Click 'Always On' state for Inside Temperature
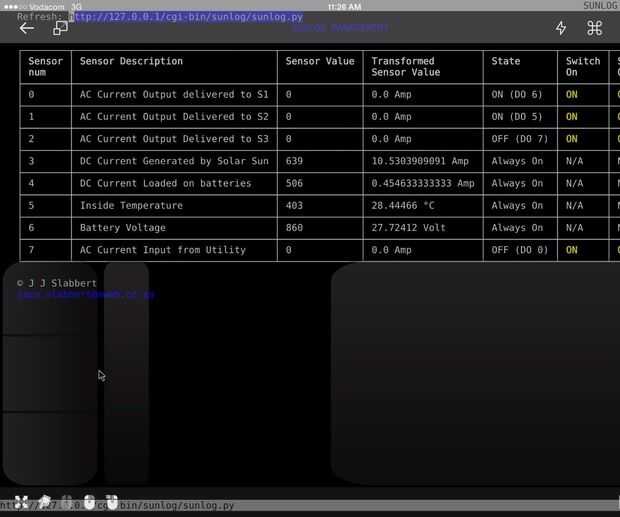 (x=517, y=206)
